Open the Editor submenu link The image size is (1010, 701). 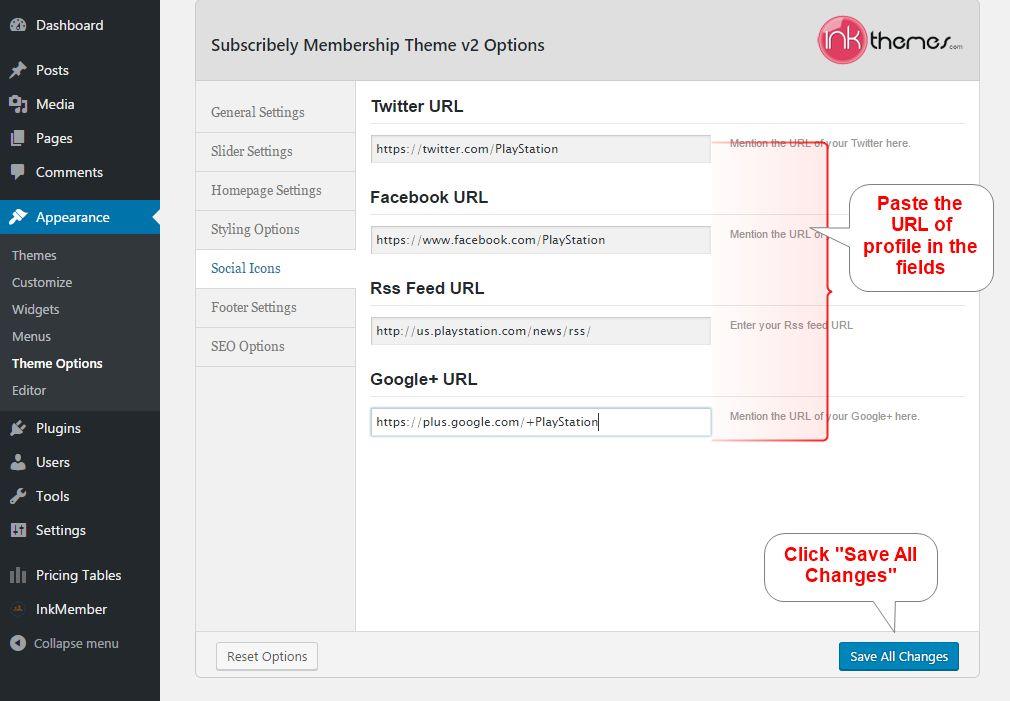[29, 390]
